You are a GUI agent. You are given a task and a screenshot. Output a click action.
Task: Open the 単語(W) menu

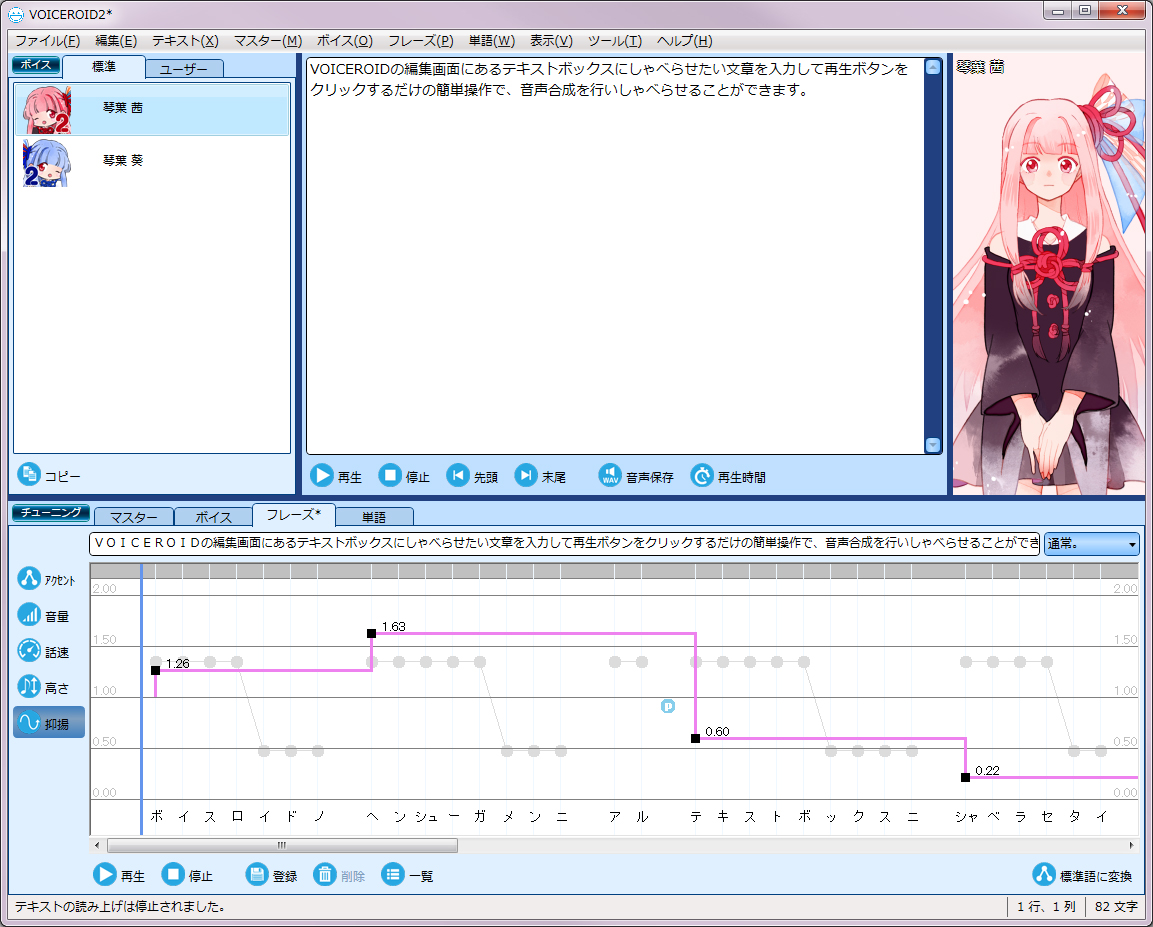tap(492, 41)
